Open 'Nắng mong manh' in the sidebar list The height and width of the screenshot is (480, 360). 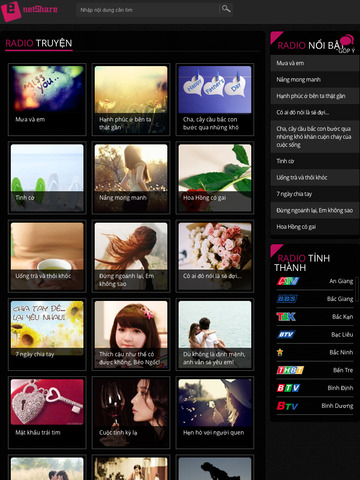coord(315,80)
